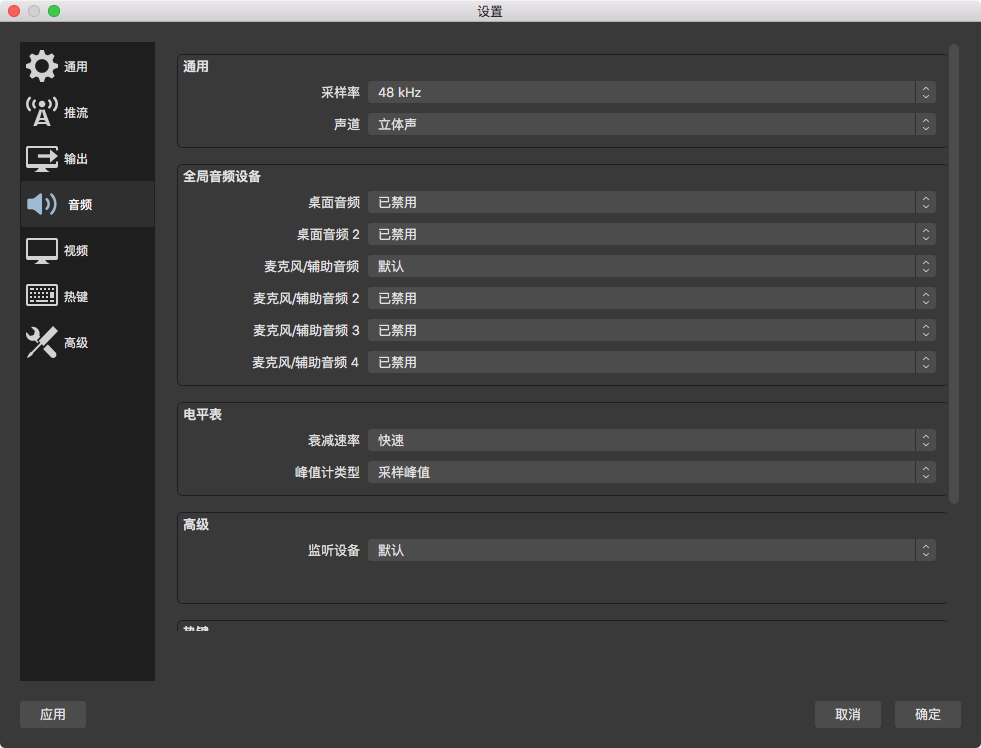The width and height of the screenshot is (981, 748).
Task: Choose a device for 麦克风/辅助音频 默认
Action: click(651, 266)
